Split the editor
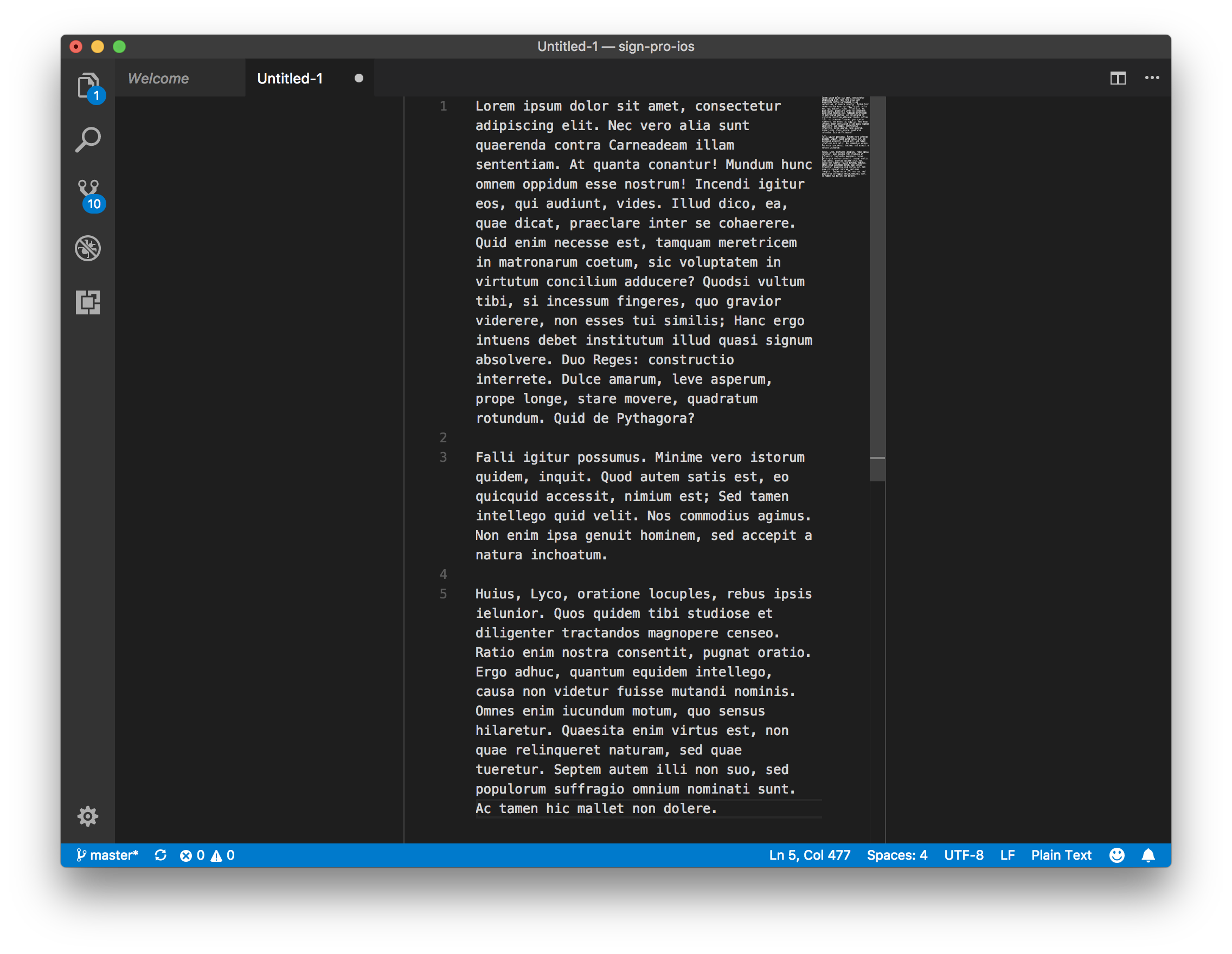Viewport: 1232px width, 954px height. (x=1118, y=79)
